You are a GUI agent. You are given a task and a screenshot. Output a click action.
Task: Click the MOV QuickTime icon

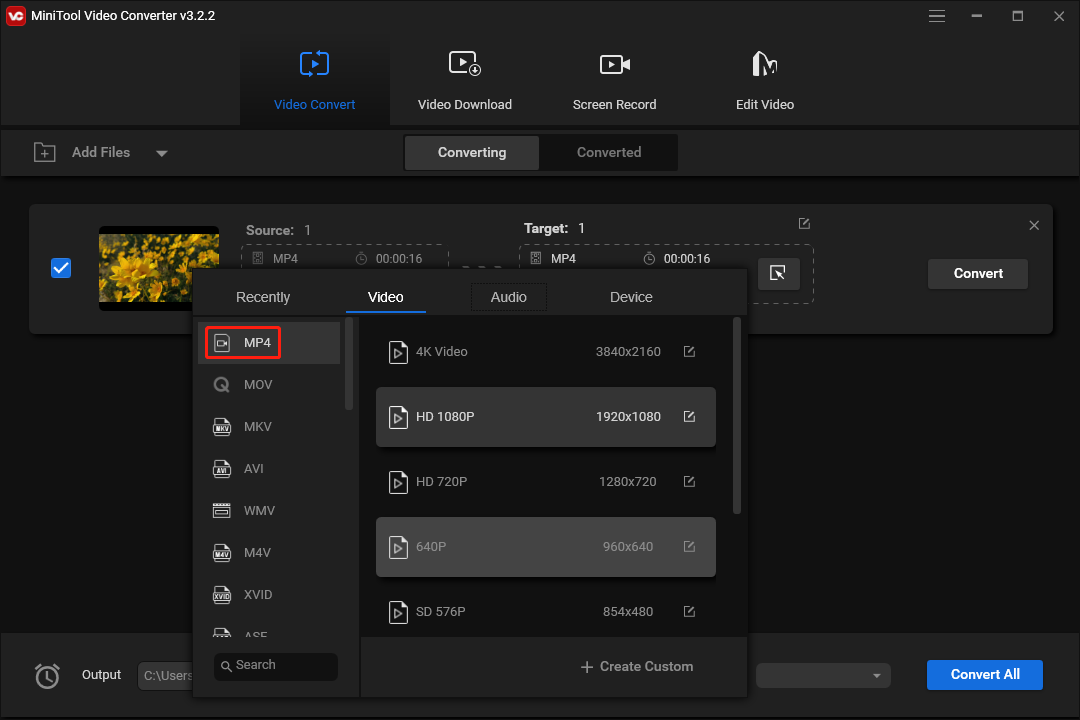click(x=221, y=384)
